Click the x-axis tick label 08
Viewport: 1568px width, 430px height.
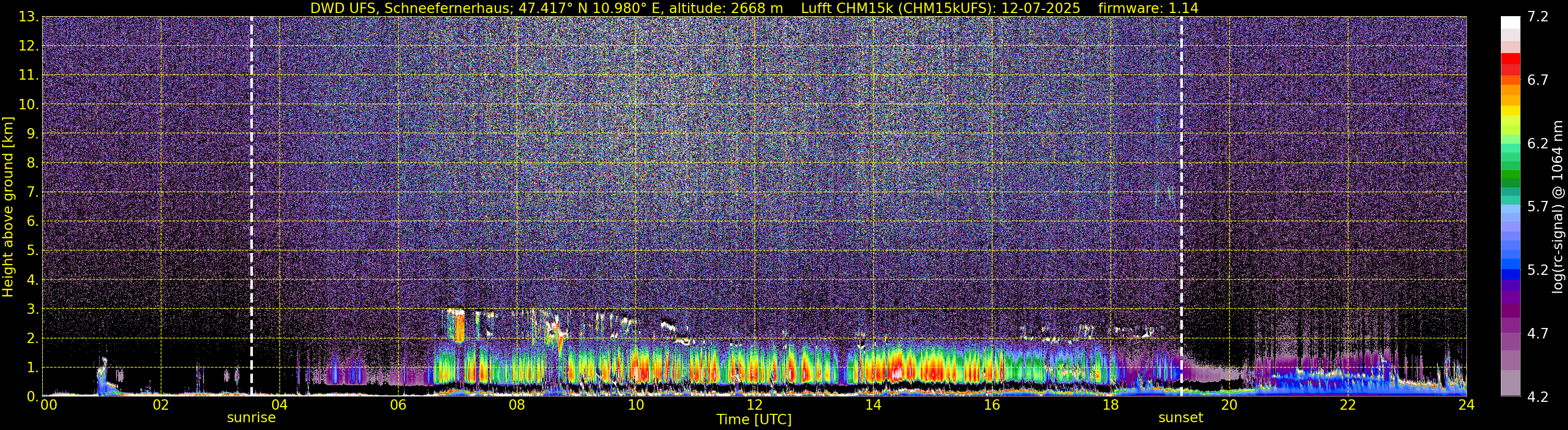tap(517, 405)
